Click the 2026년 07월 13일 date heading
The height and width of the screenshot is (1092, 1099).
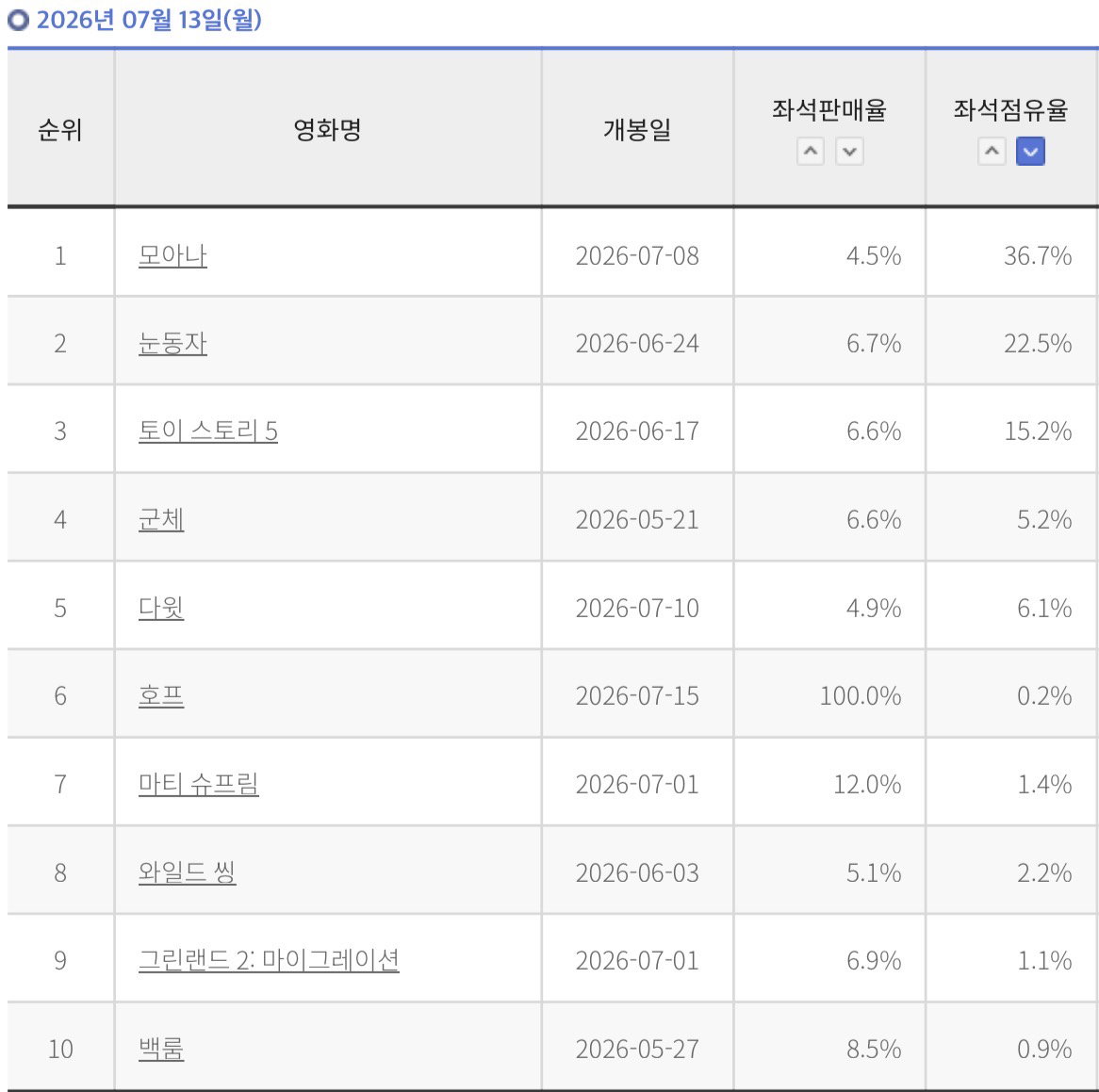(149, 20)
